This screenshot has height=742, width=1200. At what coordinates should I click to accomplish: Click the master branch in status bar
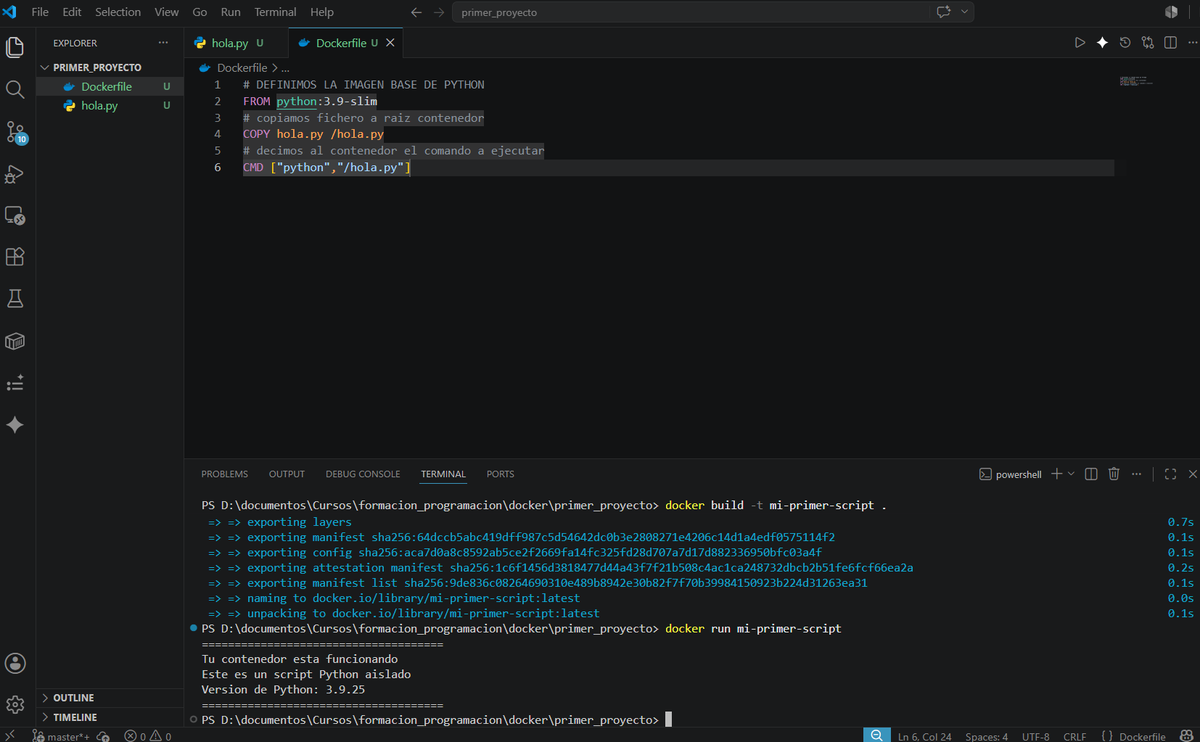tap(61, 736)
